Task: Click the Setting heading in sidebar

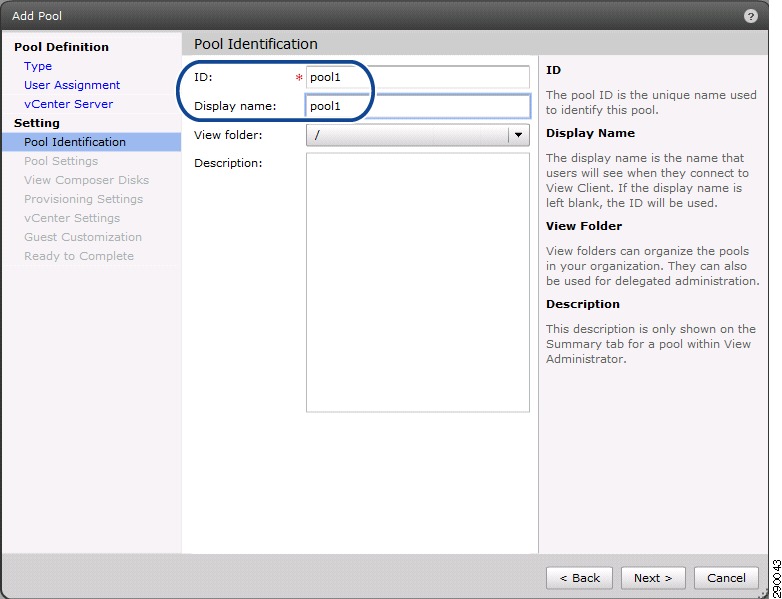Action: [37, 123]
